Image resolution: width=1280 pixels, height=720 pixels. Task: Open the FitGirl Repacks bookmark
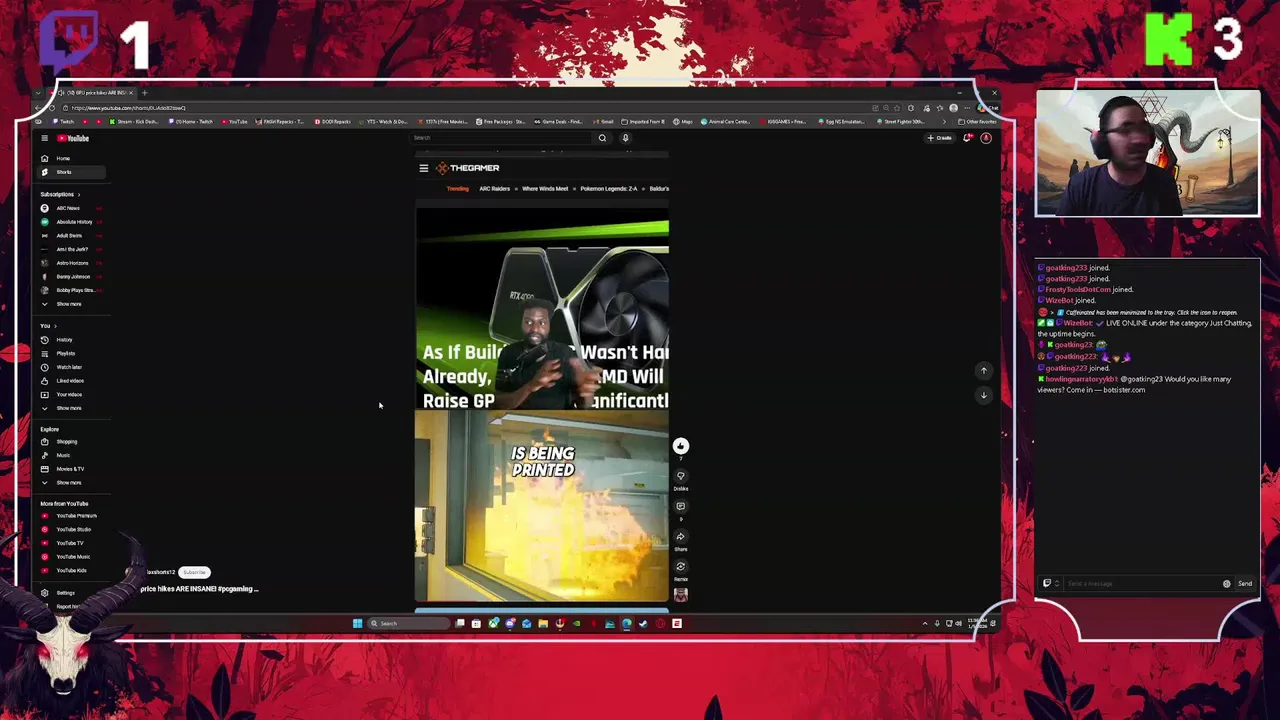(282, 122)
